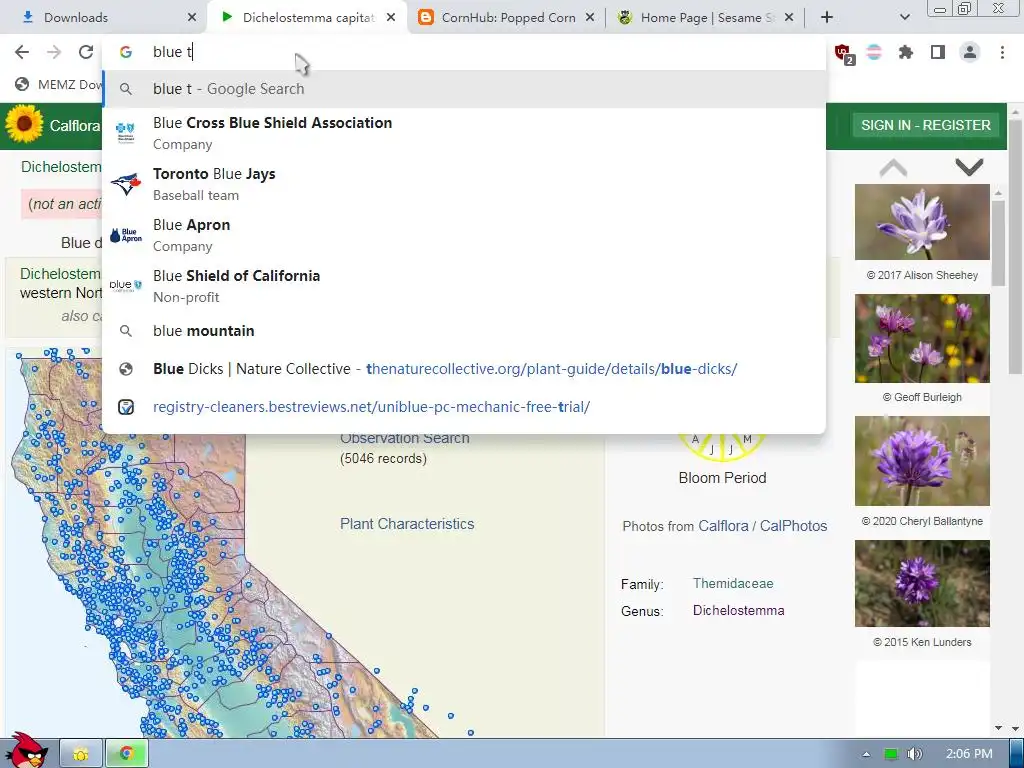Select Toronto Blue Jays suggestion

464,184
